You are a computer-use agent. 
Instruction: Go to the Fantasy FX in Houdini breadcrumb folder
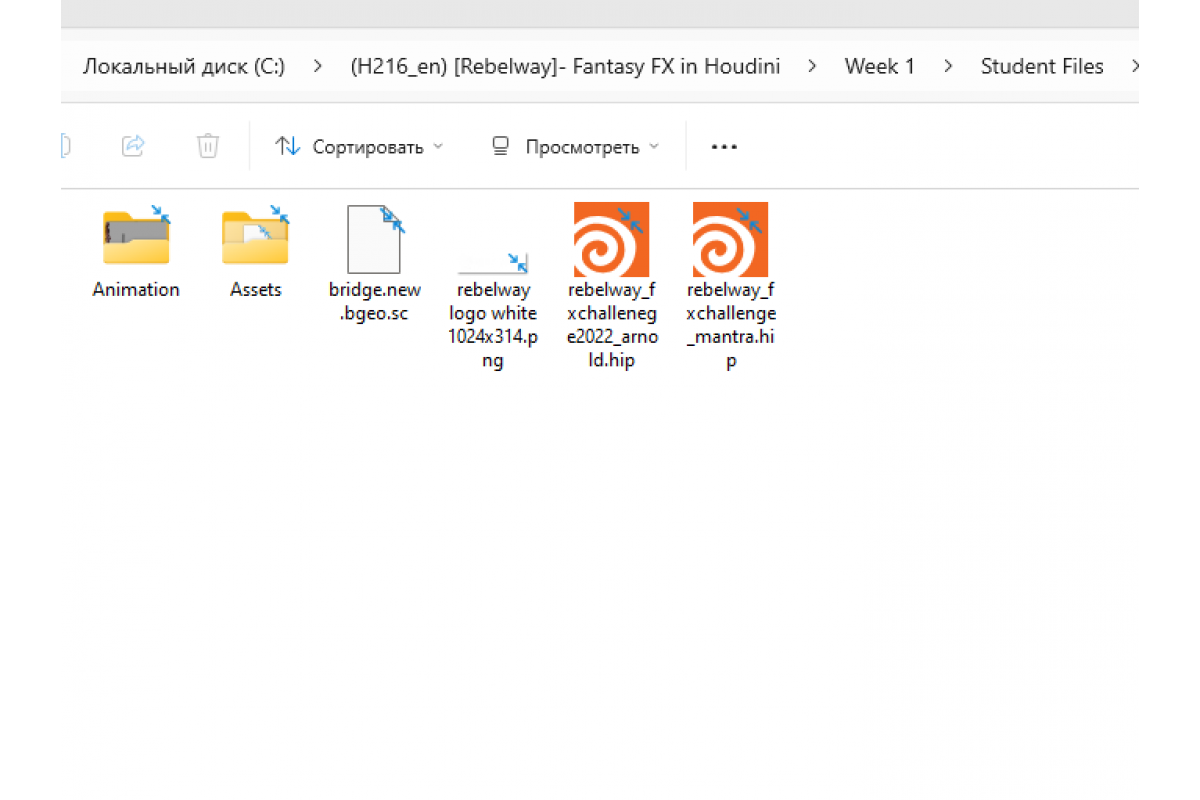pos(565,67)
